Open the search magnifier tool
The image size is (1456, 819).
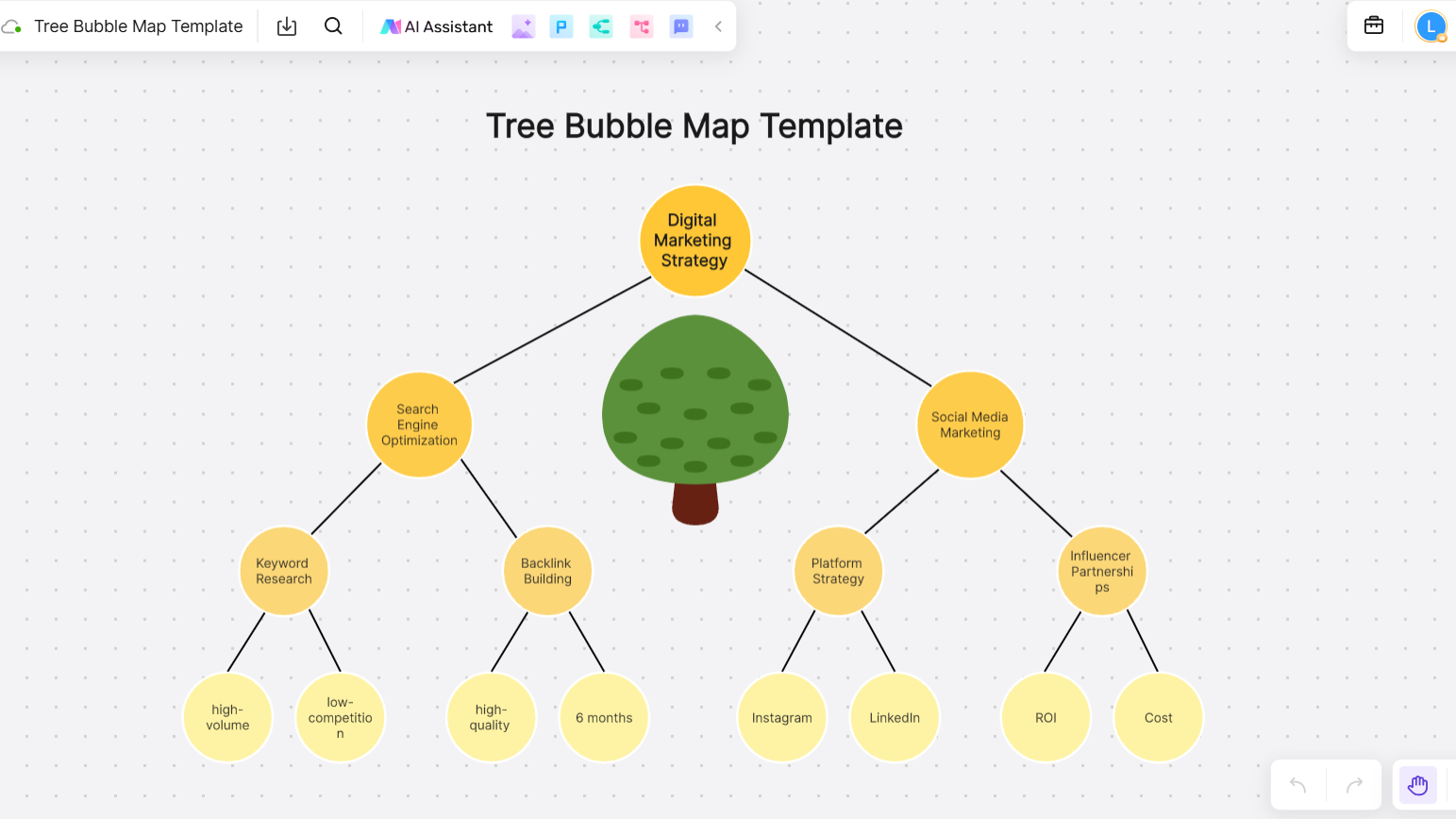(x=333, y=26)
